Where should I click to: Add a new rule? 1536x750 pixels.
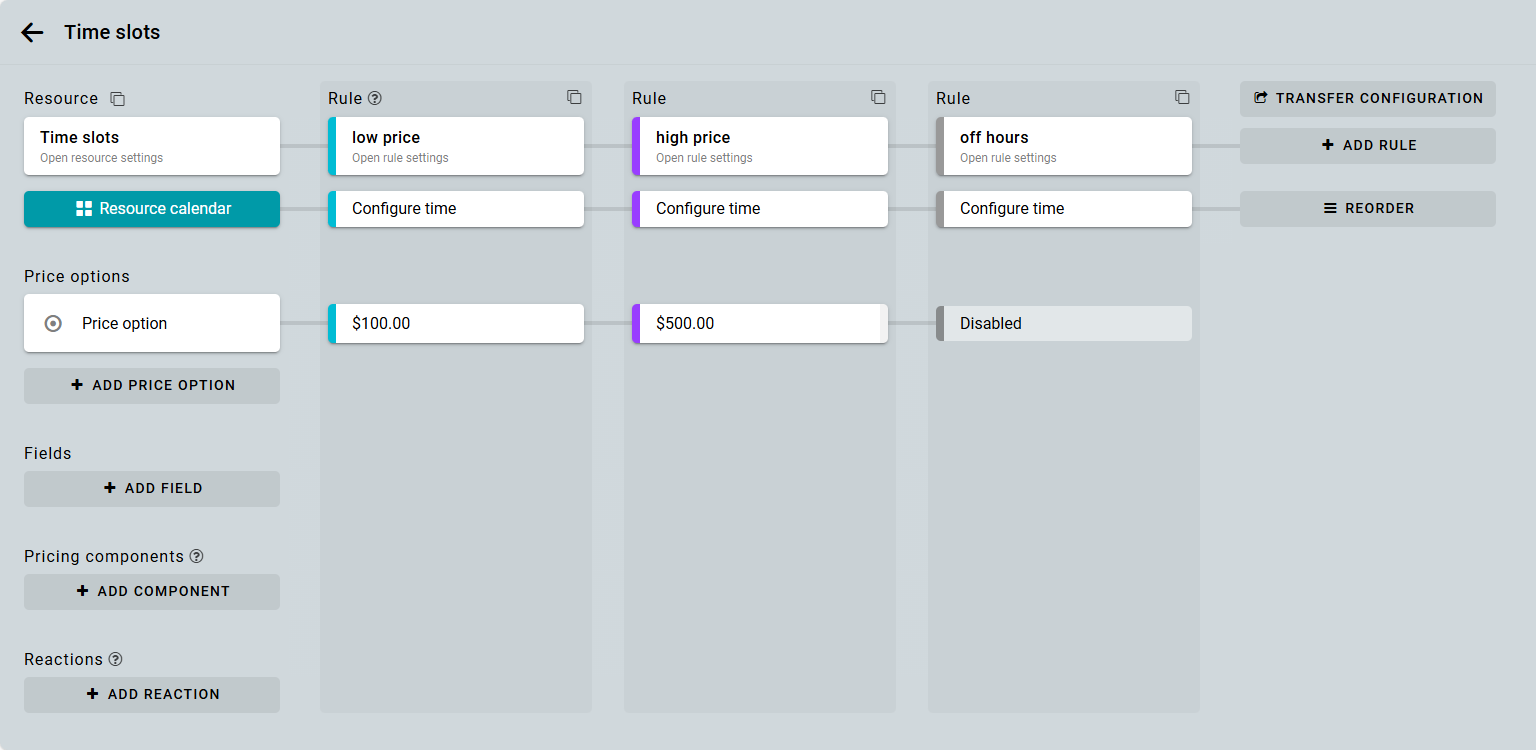(x=1367, y=145)
